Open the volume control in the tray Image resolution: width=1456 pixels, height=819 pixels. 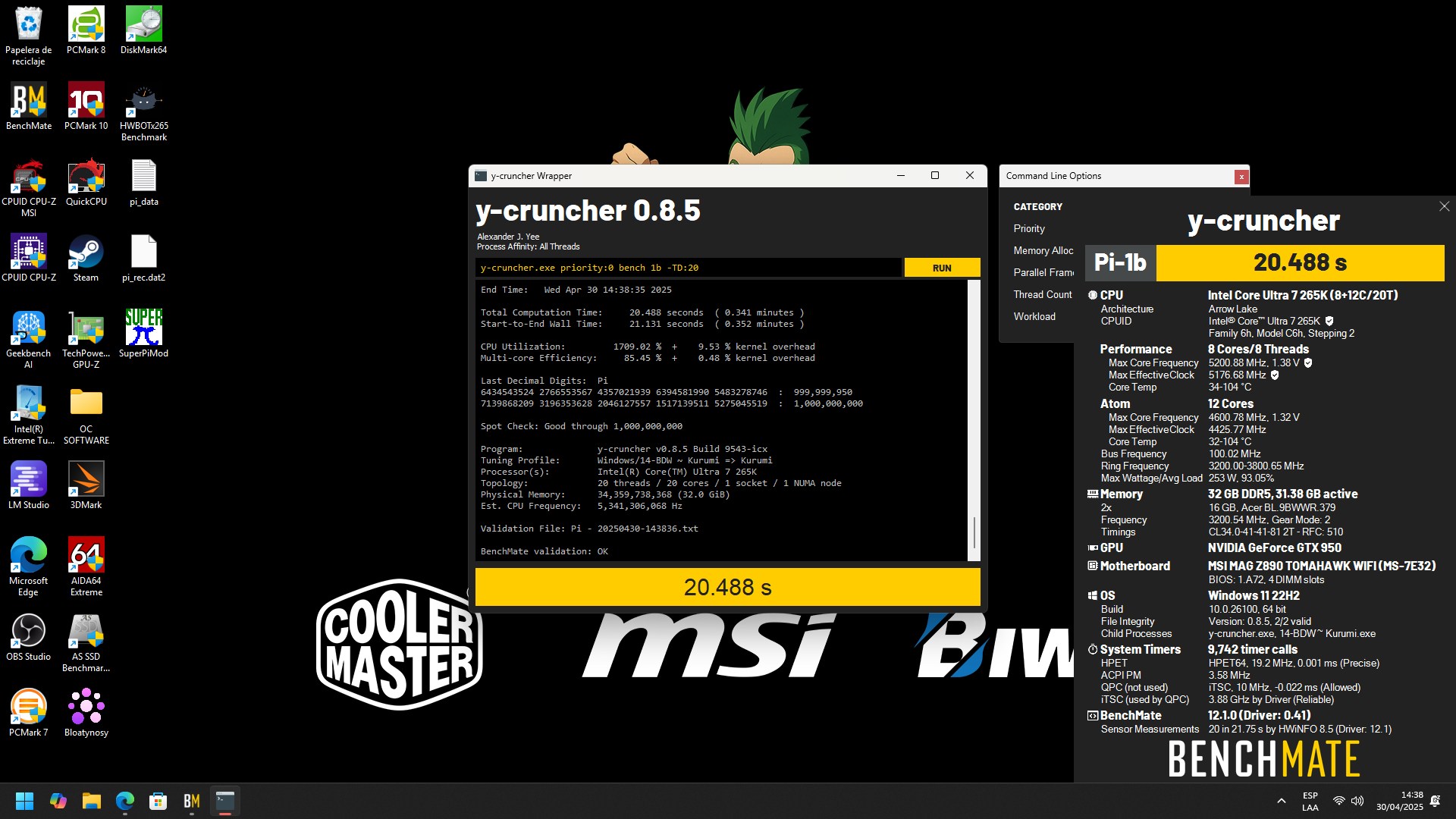click(x=1357, y=801)
